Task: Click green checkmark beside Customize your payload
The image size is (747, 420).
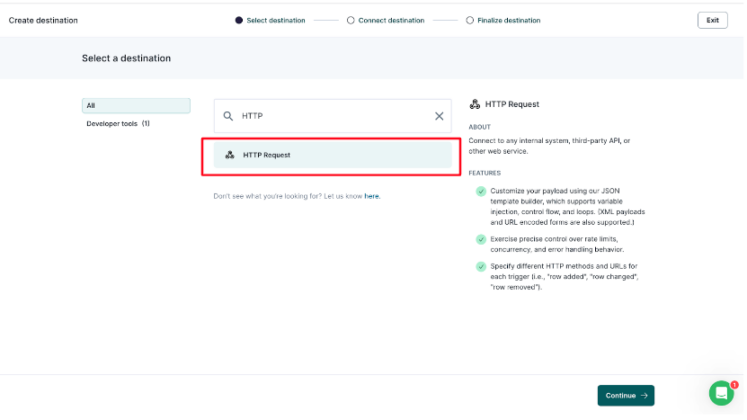Action: 481,190
